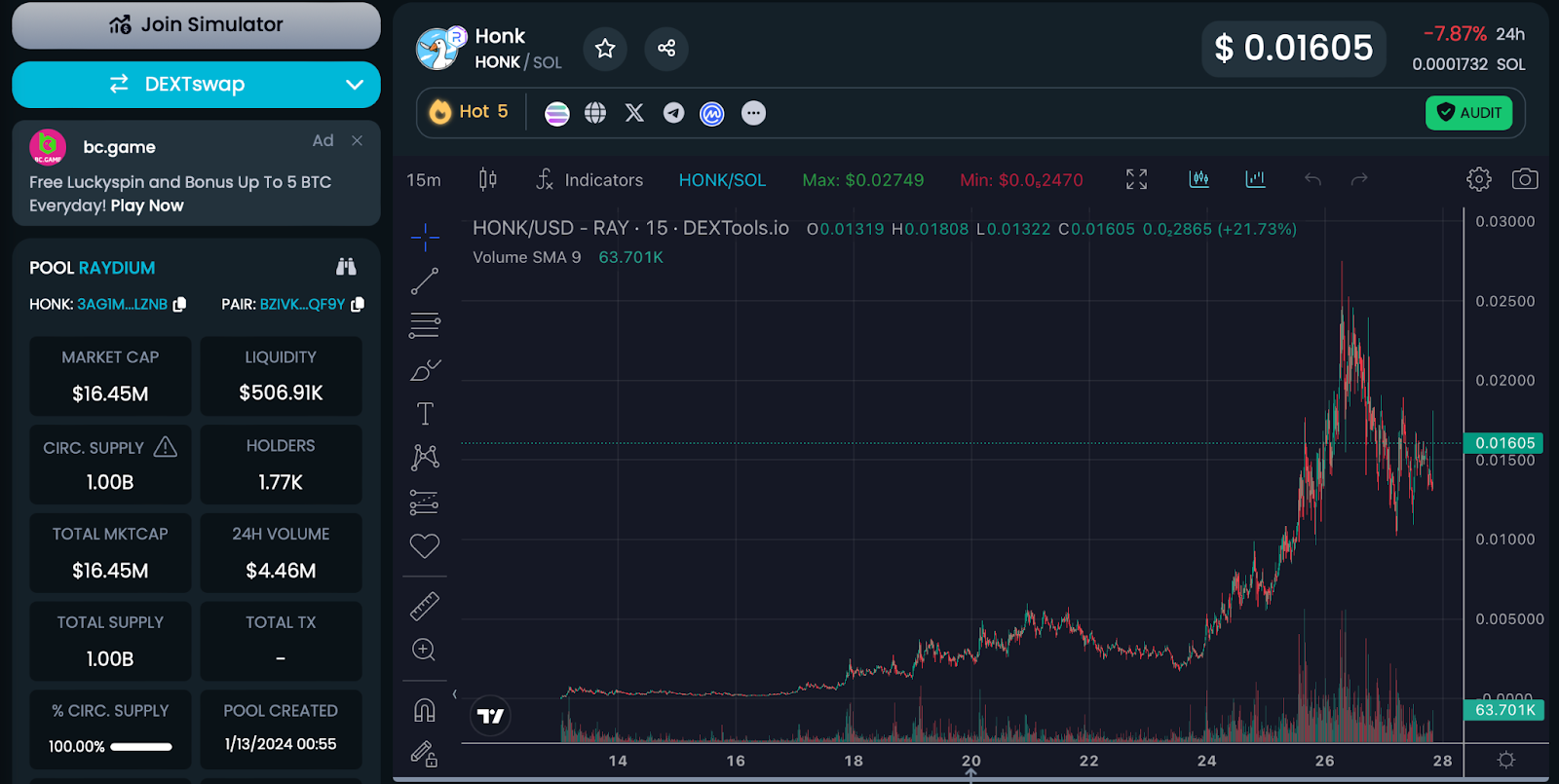Open the Indicators menu
This screenshot has height=784, width=1559.
590,180
